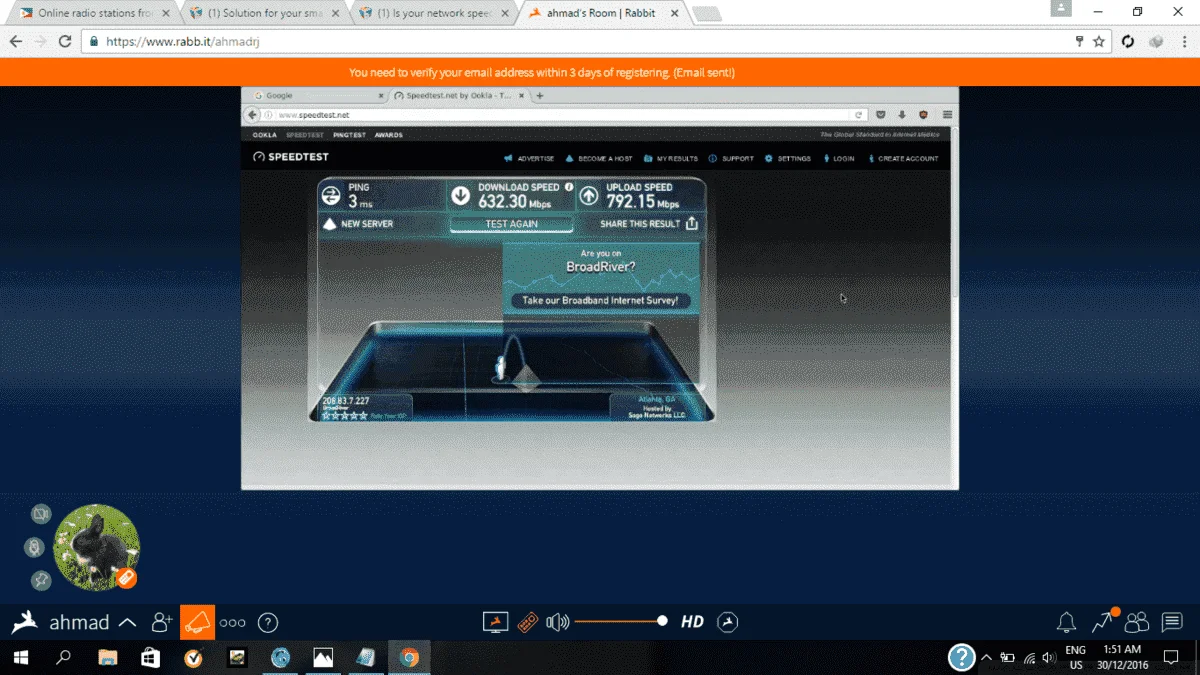This screenshot has height=675, width=1200.
Task: Open remote Firefox hamburger menu
Action: pyautogui.click(x=947, y=115)
